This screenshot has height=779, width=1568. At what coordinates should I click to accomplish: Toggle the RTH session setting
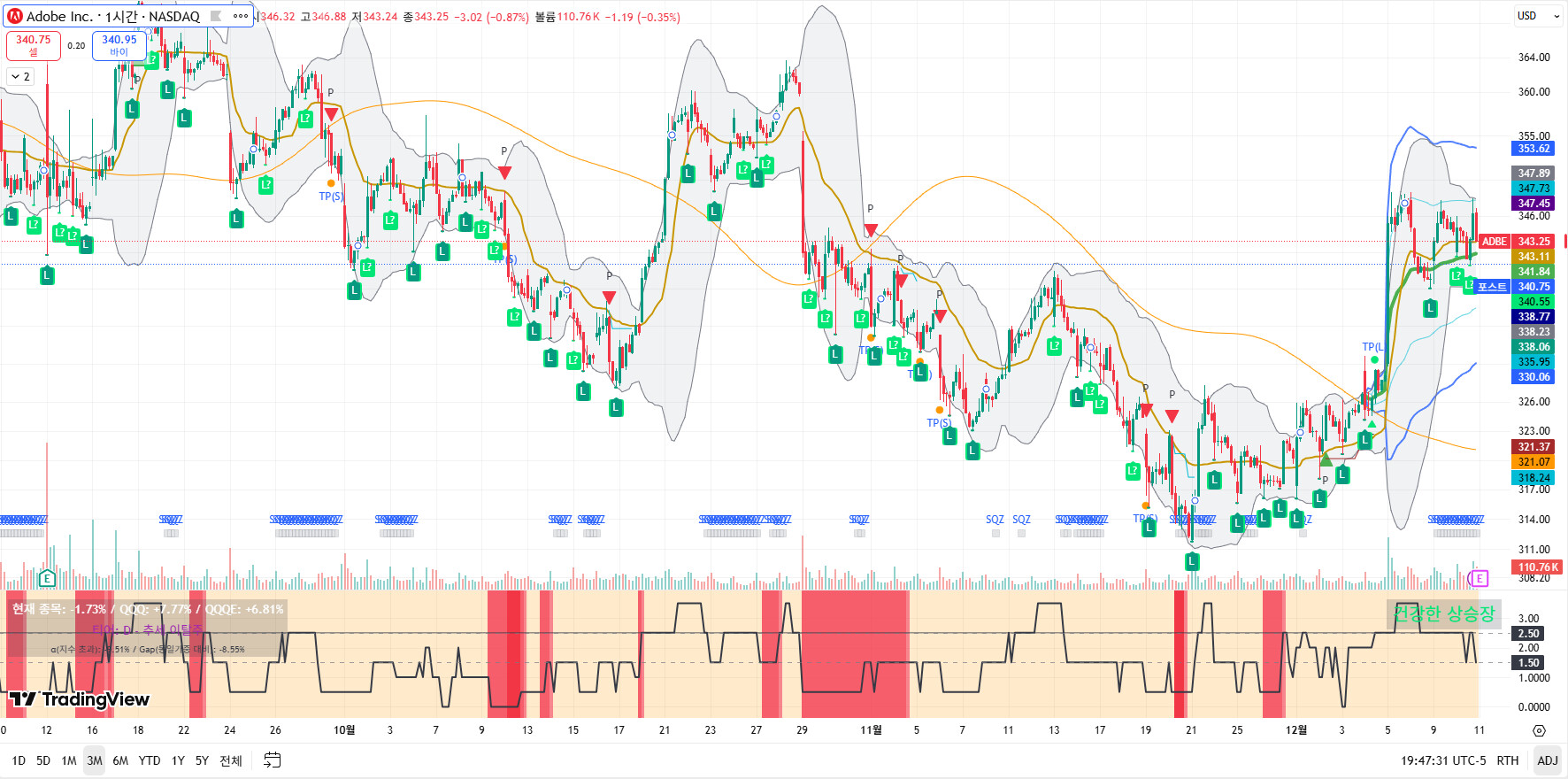(1508, 760)
